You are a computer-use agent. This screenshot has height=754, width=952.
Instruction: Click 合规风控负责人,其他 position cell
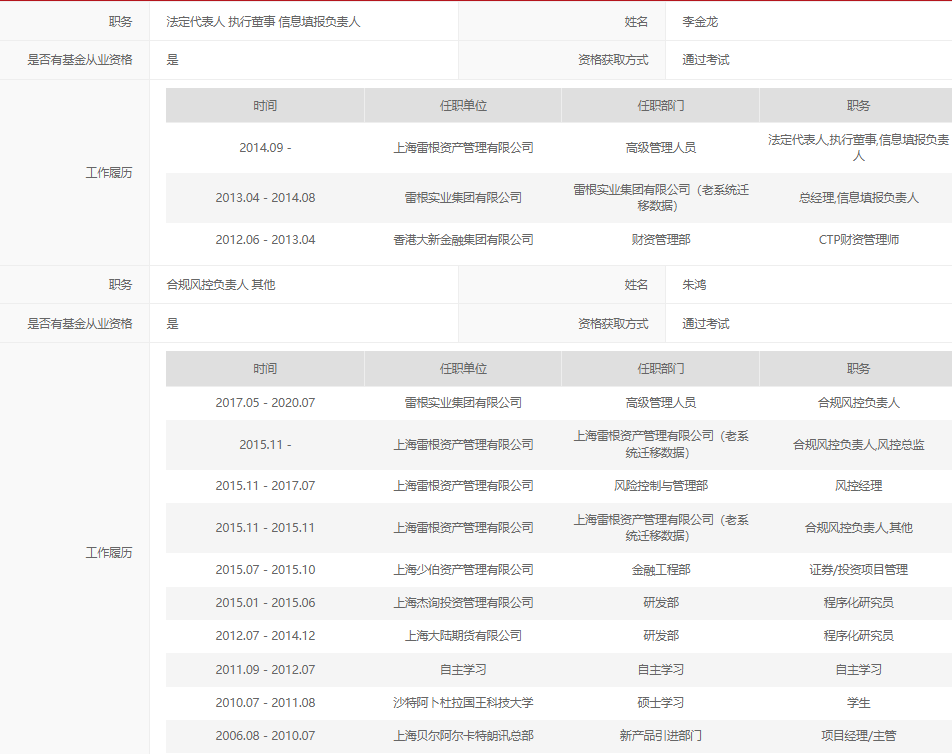point(858,528)
